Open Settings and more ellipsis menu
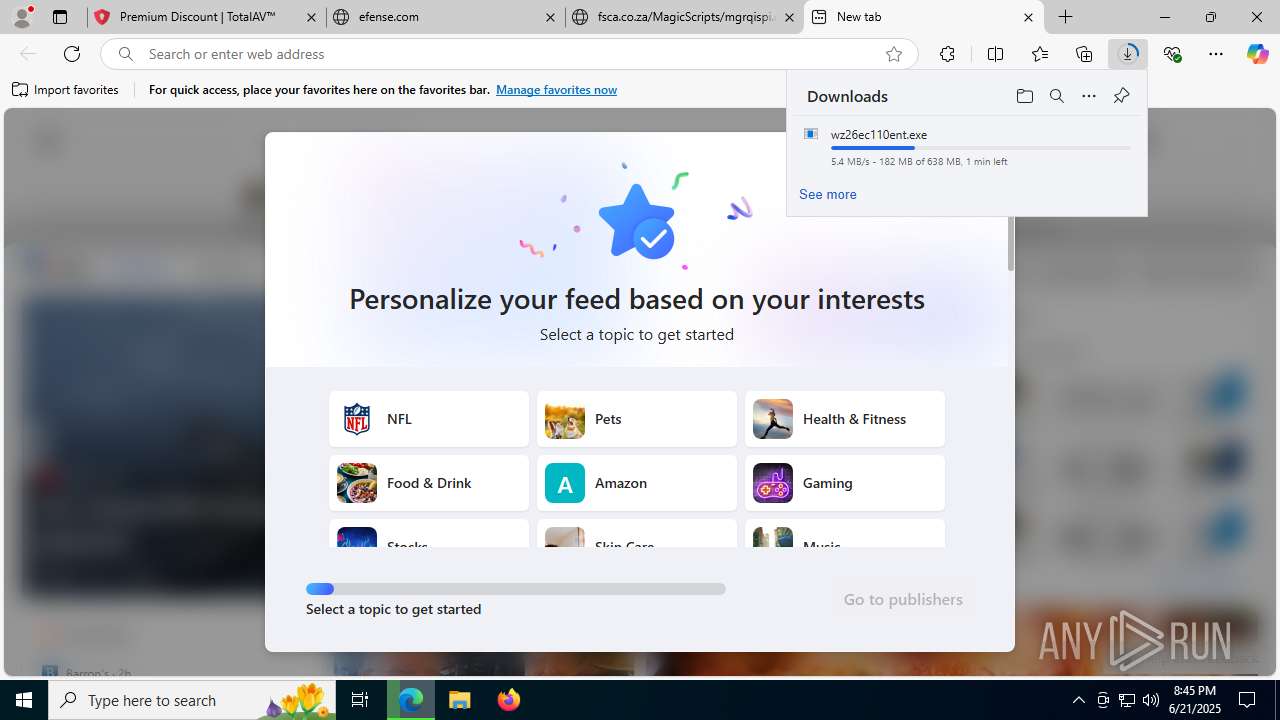The width and height of the screenshot is (1280, 720). coord(1216,54)
